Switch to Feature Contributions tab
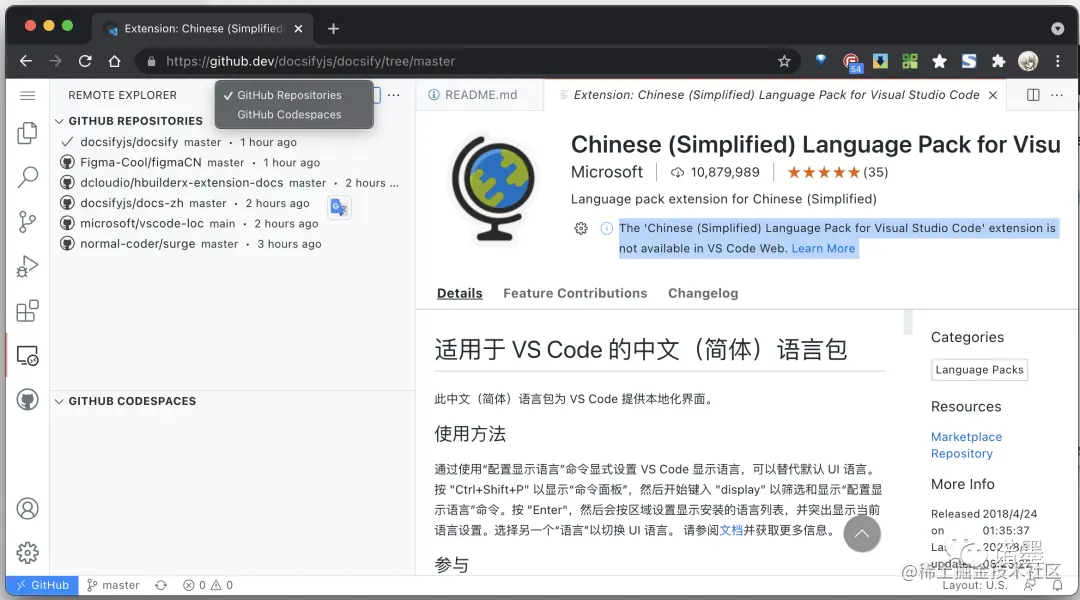The image size is (1080, 600). (575, 293)
